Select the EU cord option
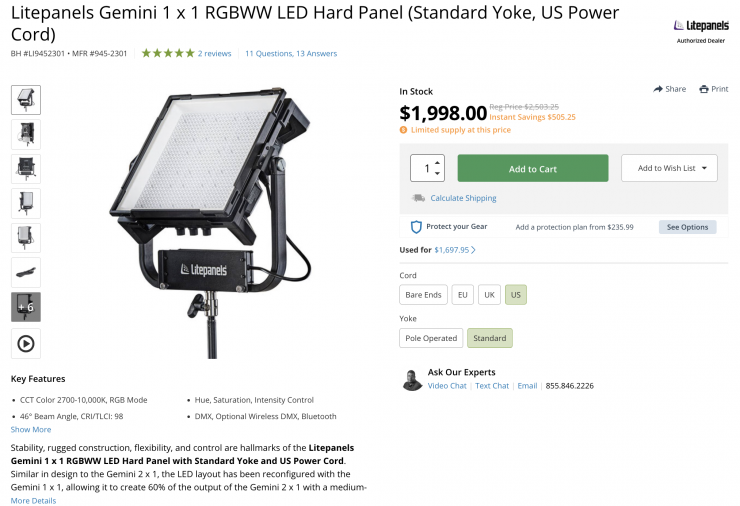This screenshot has height=506, width=740. (x=462, y=295)
